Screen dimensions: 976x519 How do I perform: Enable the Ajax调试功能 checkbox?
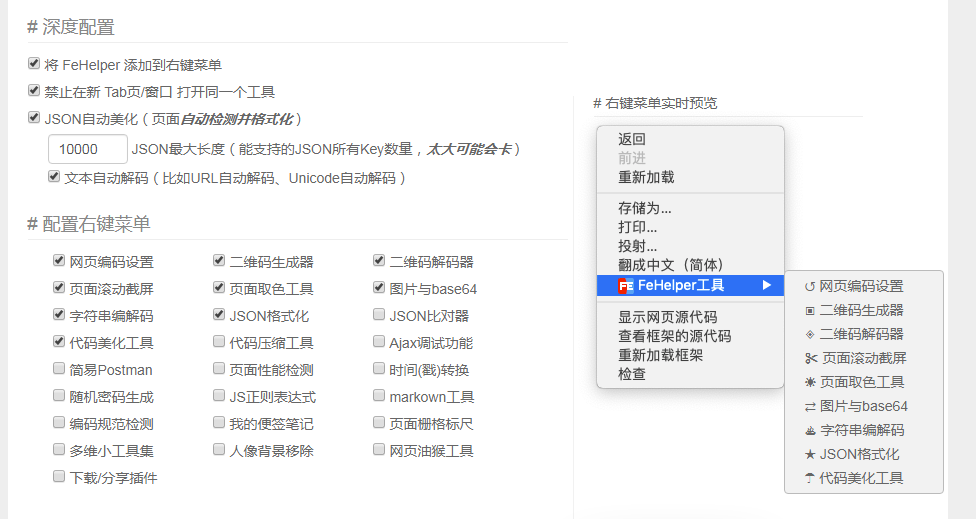[379, 341]
